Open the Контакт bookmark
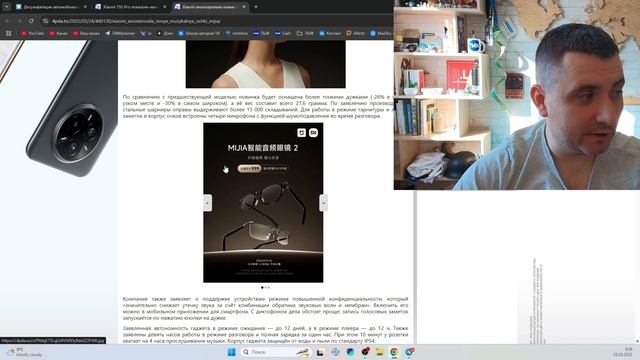This screenshot has width=640, height=360. point(330,33)
